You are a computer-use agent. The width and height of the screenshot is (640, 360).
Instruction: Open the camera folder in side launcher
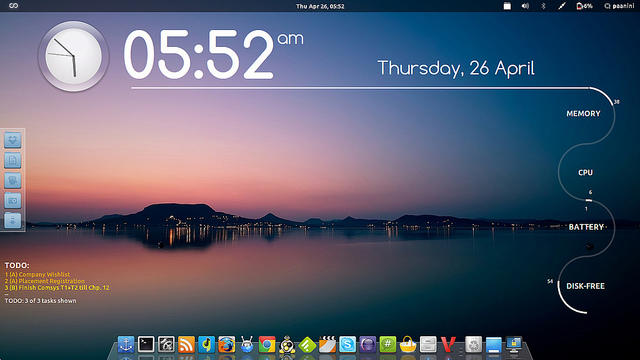click(x=13, y=200)
